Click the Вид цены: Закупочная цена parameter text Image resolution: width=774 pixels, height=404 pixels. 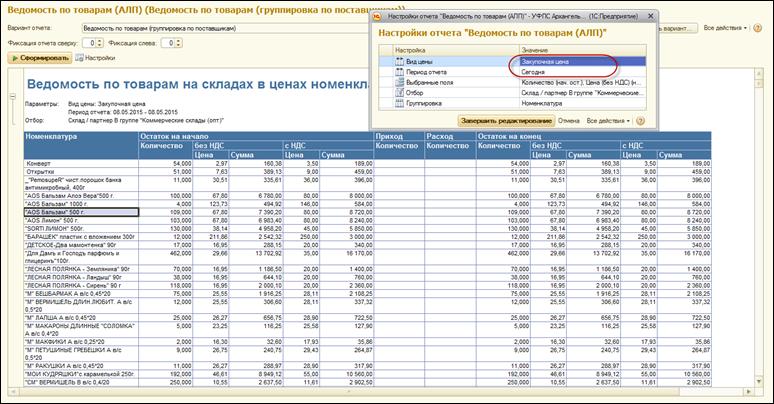coord(107,104)
